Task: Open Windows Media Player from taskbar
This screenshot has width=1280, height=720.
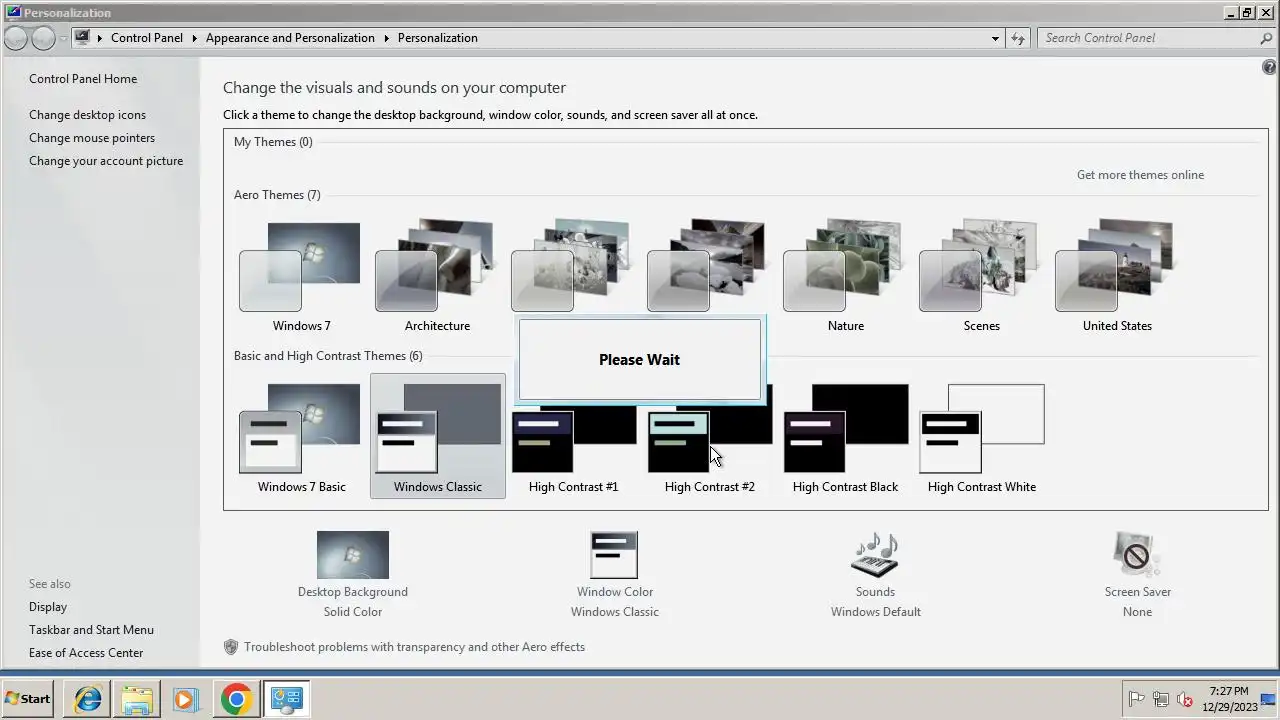Action: coord(186,699)
